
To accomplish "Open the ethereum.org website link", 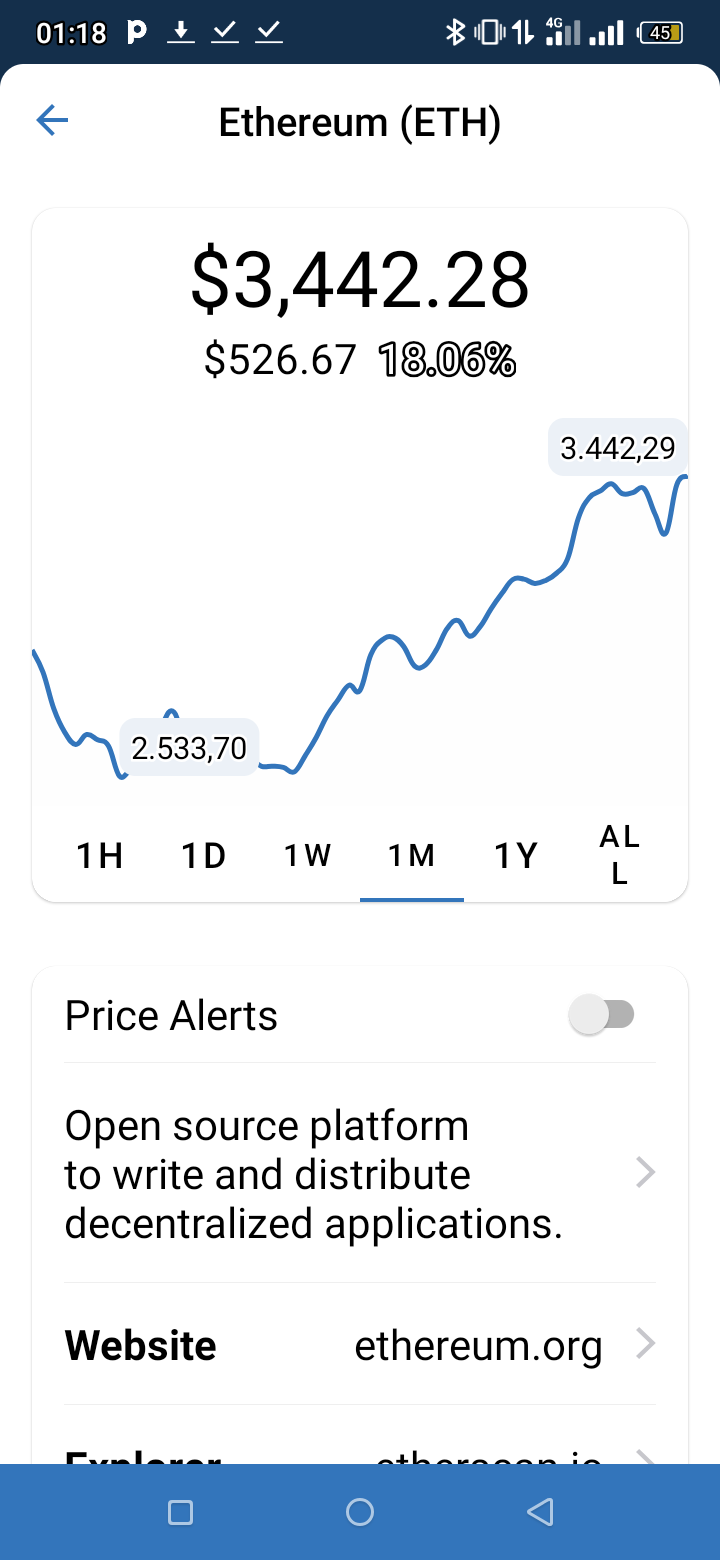I will pos(479,1346).
